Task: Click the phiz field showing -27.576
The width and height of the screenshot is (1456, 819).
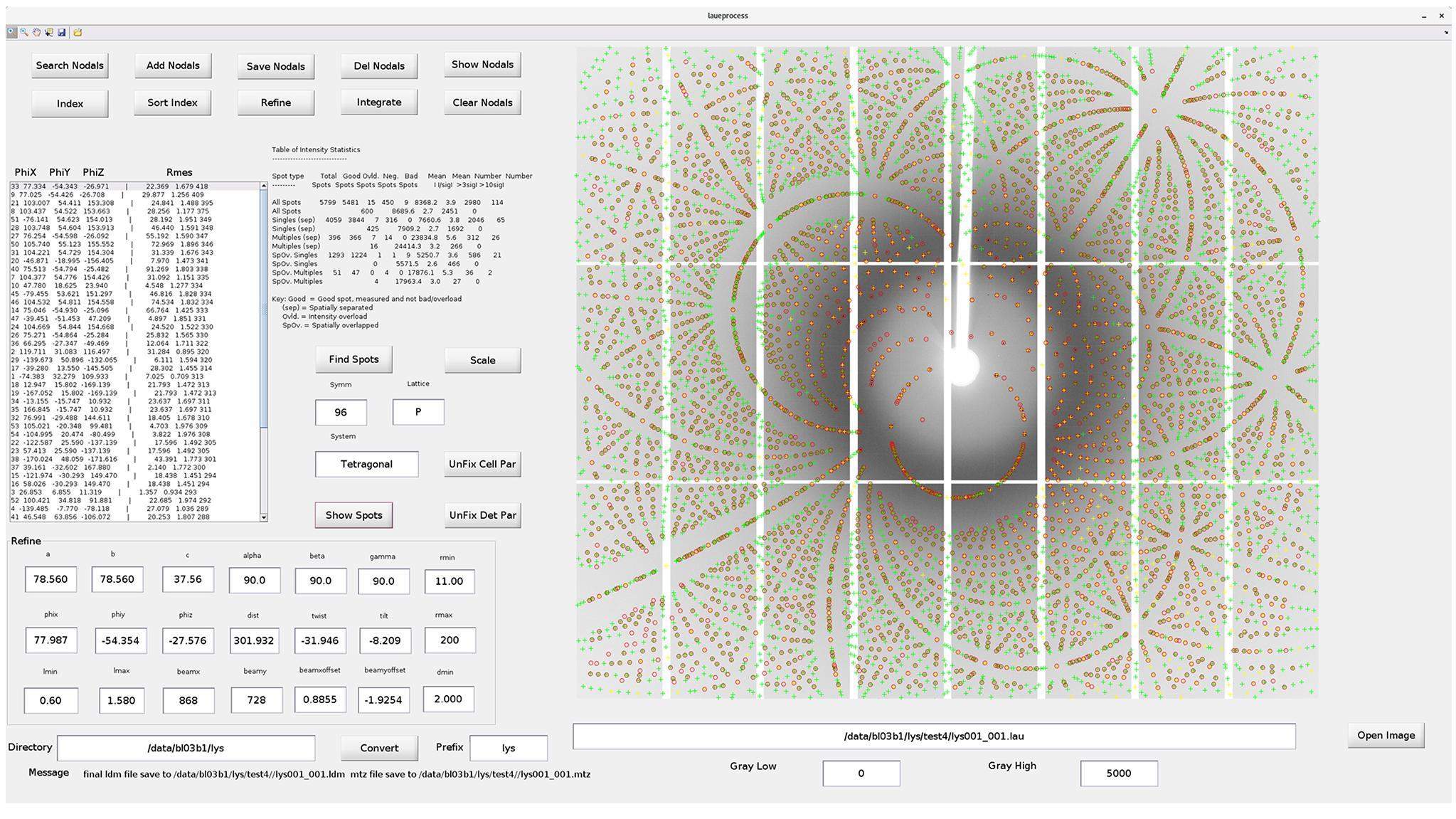Action: click(x=188, y=640)
